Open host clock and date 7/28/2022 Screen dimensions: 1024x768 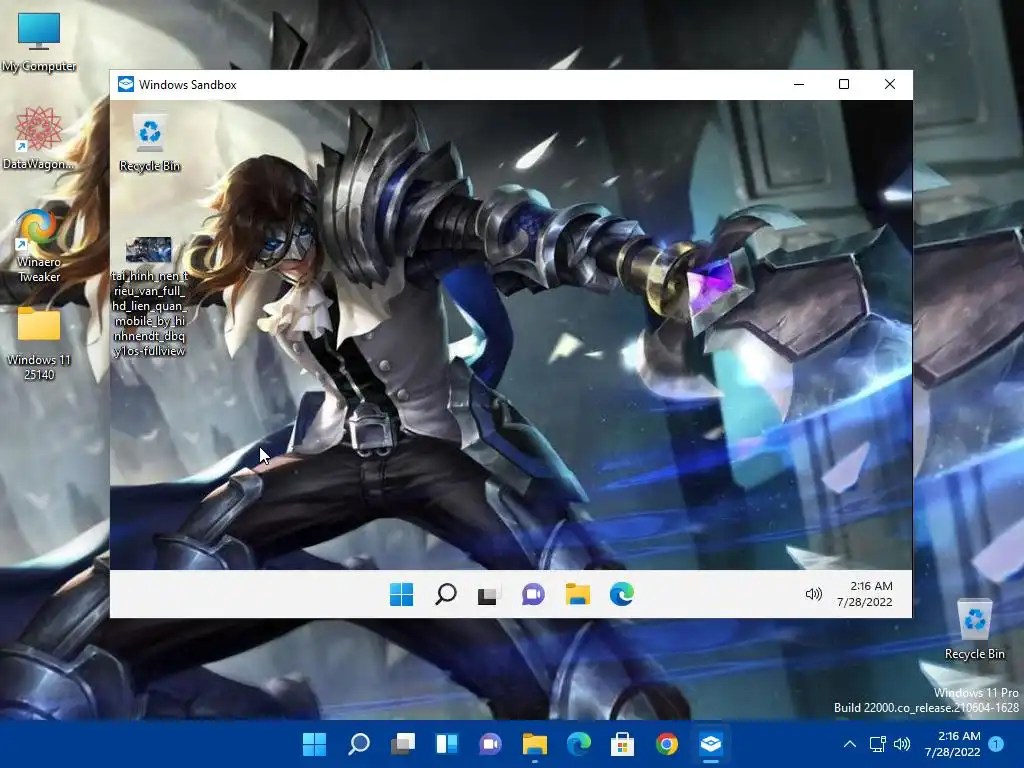tap(953, 744)
